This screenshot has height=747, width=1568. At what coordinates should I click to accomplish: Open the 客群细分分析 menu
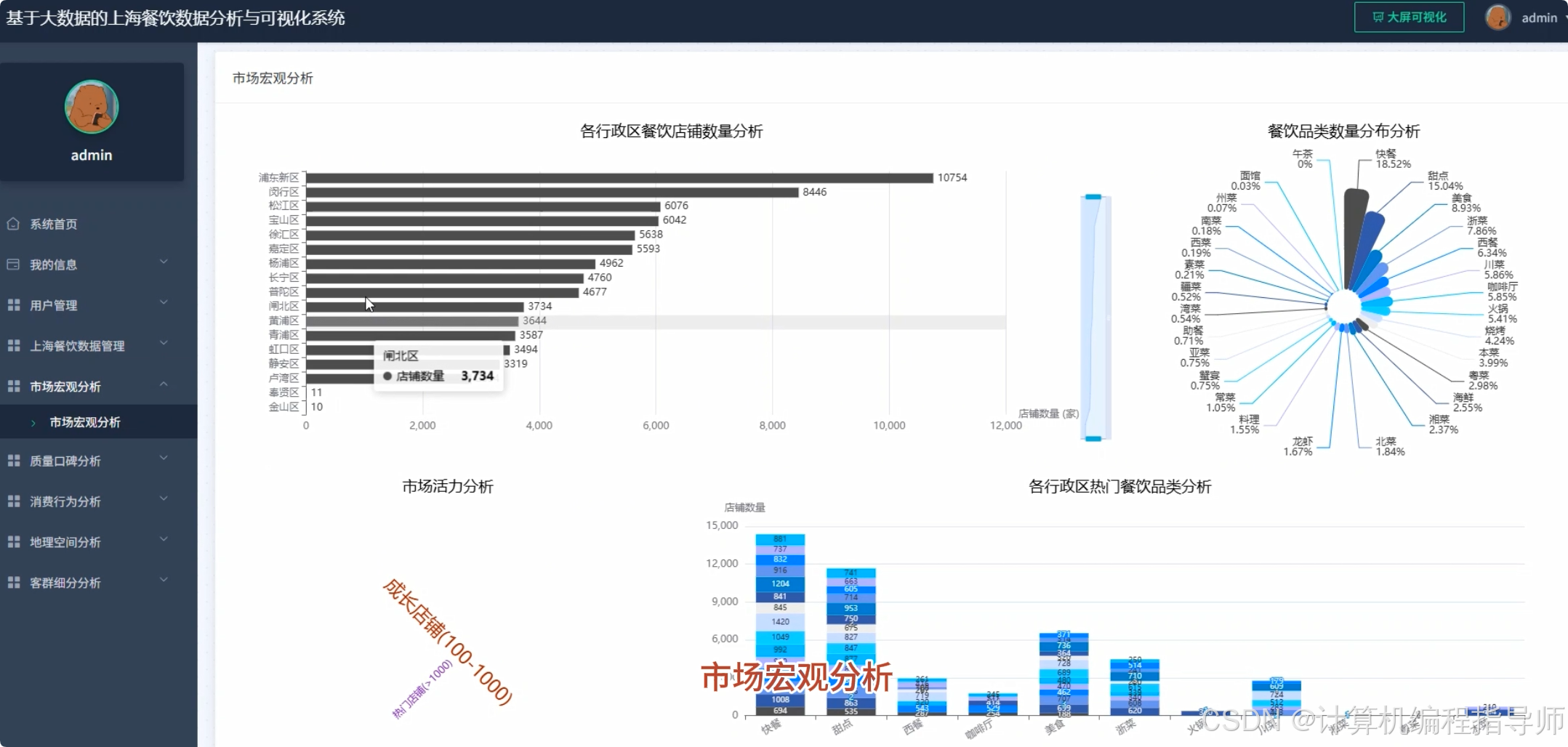coord(65,583)
